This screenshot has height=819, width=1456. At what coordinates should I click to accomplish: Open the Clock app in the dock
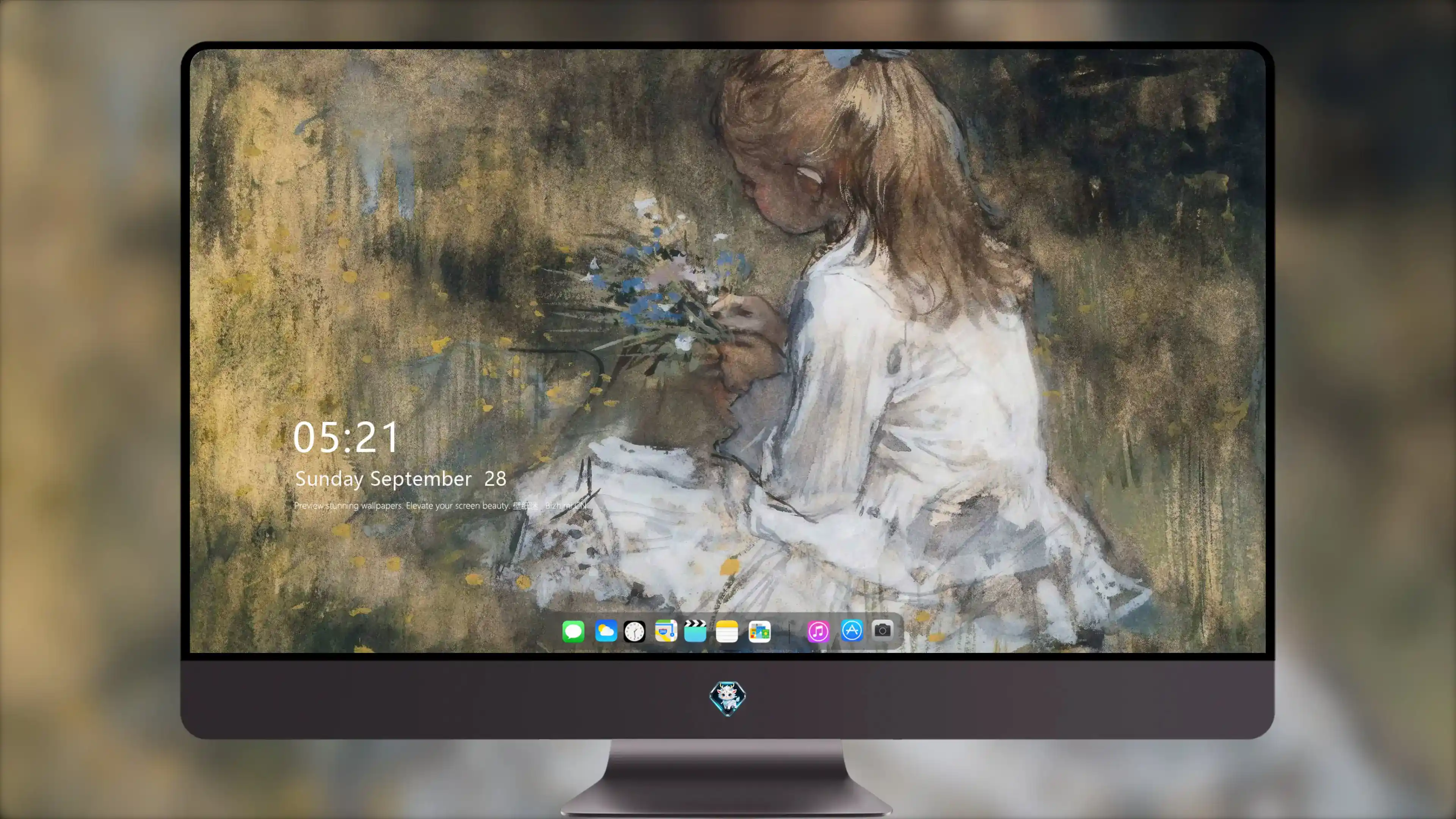tap(634, 631)
